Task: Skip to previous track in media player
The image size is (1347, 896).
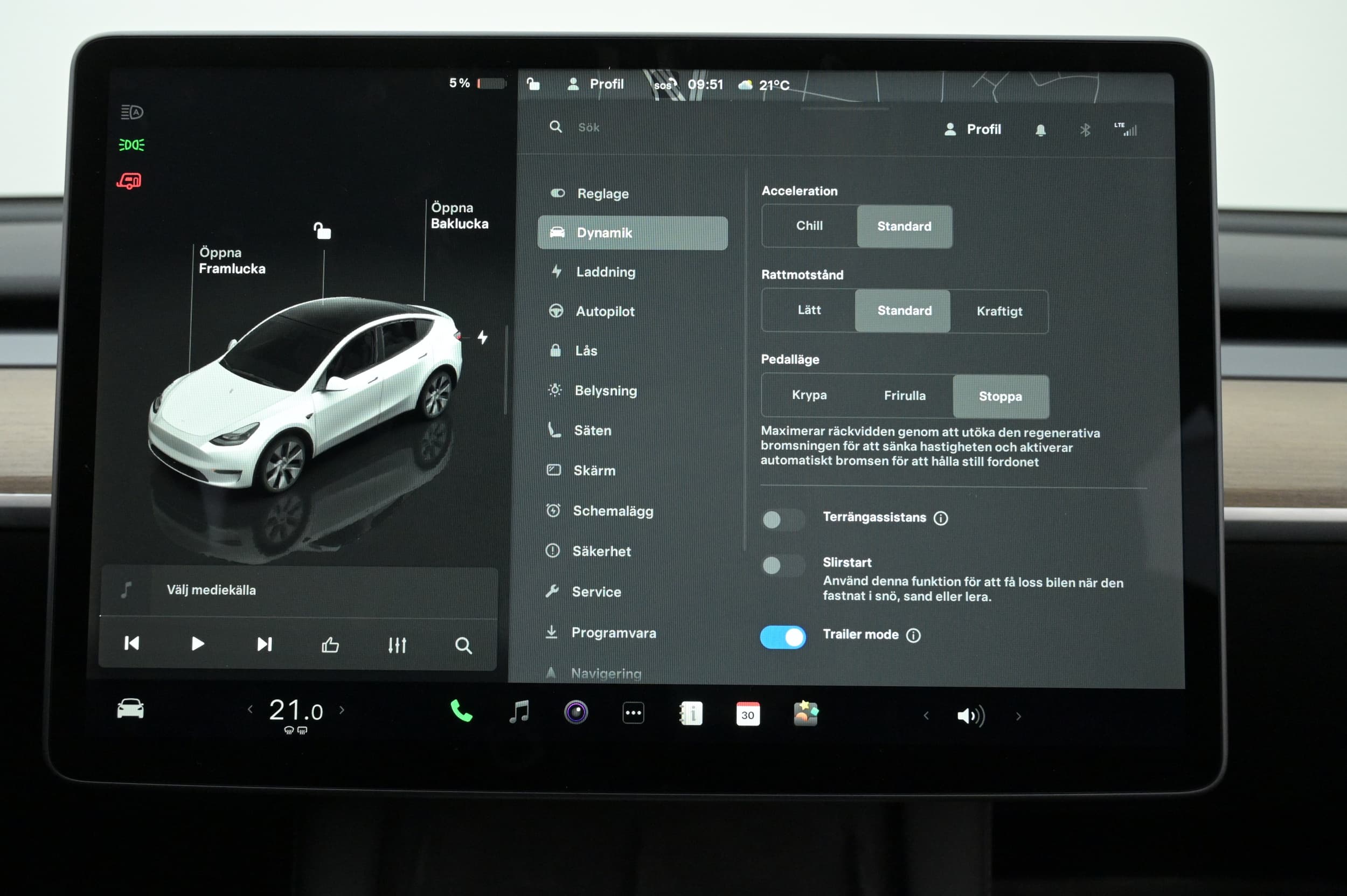Action: (x=132, y=643)
